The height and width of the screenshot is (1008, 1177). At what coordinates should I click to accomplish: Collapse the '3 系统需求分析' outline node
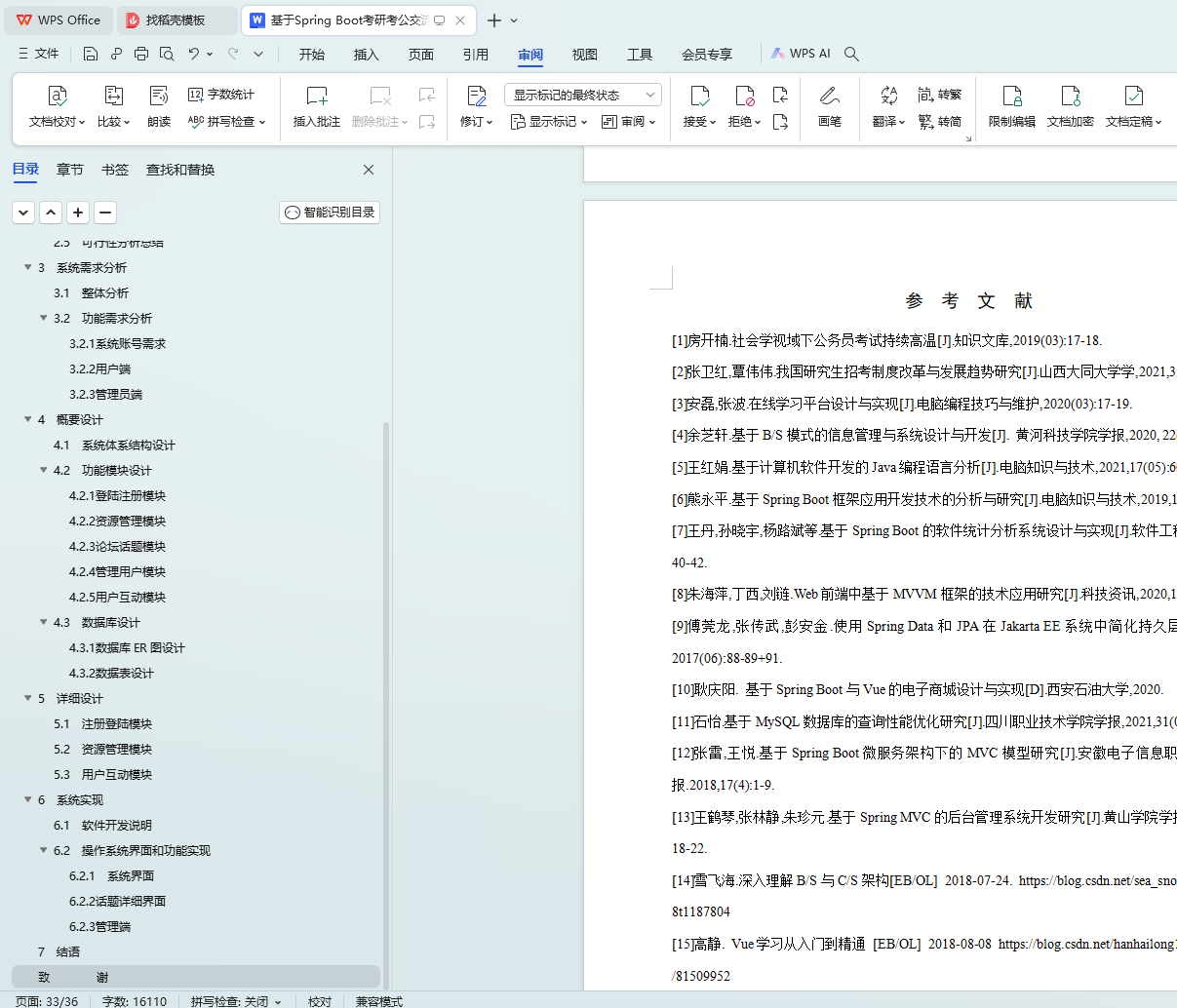28,267
